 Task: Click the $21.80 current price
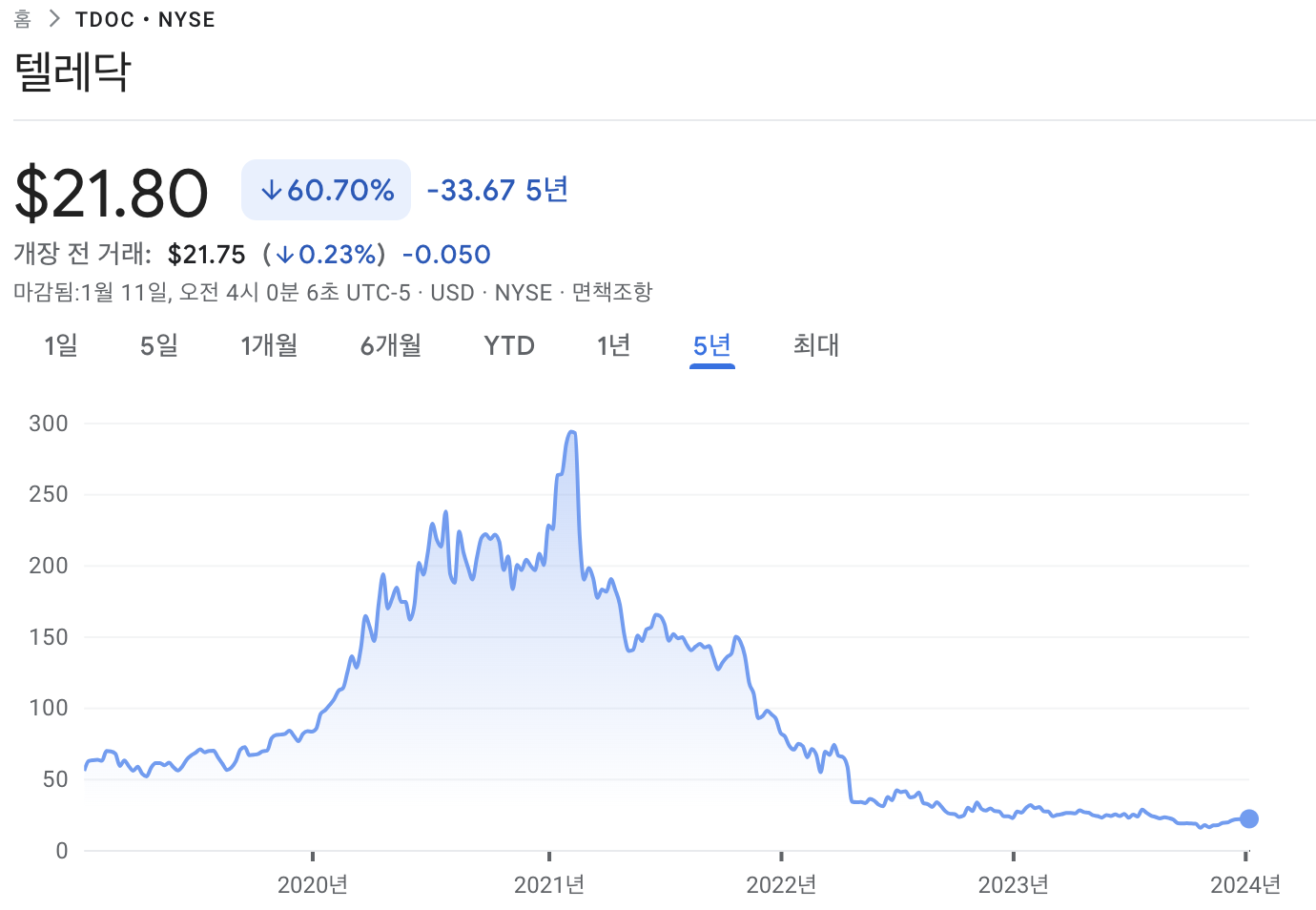coord(112,190)
